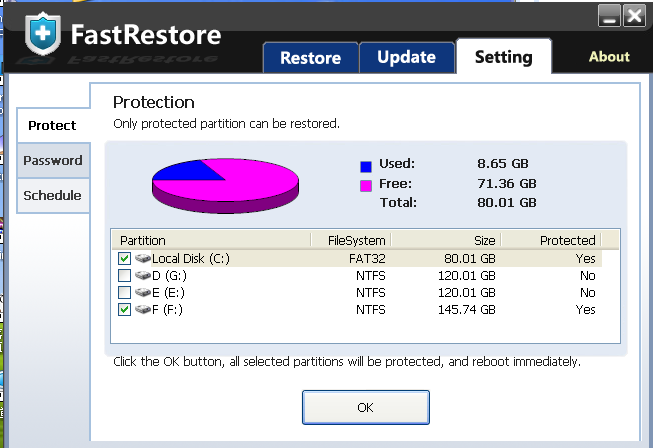Click the Local Disk (C:) drive icon
This screenshot has width=653, height=448.
(142, 259)
